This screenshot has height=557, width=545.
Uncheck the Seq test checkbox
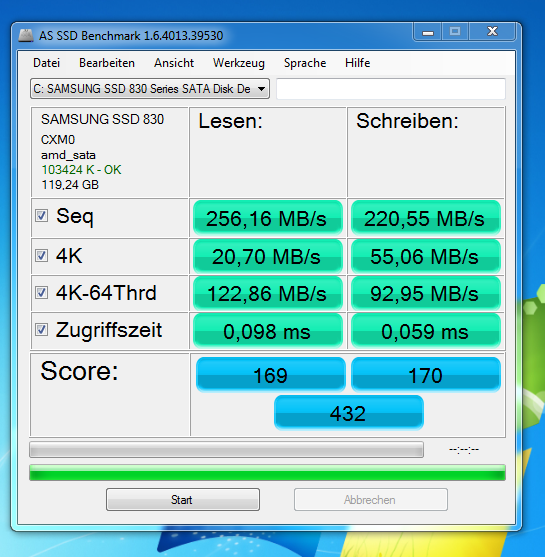click(x=42, y=215)
